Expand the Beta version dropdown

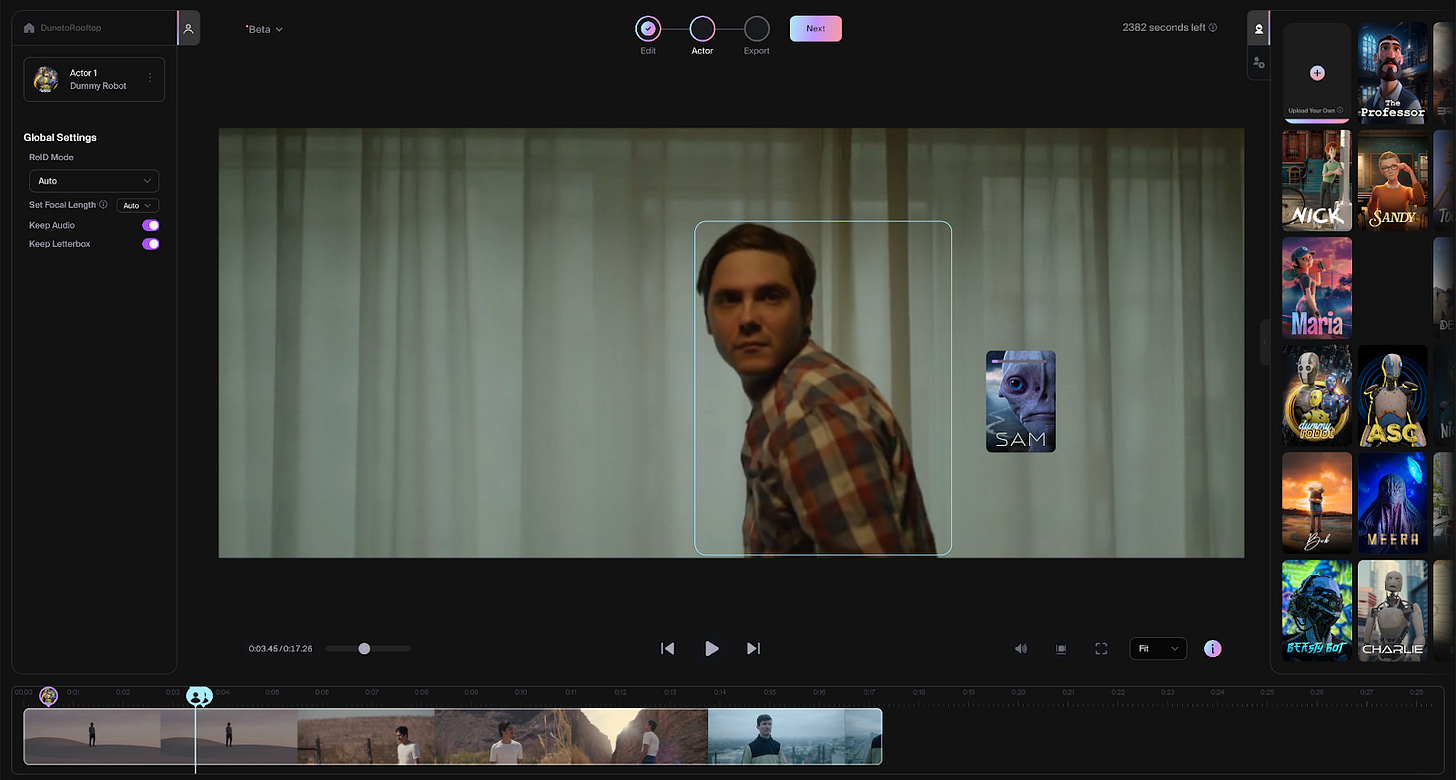264,29
